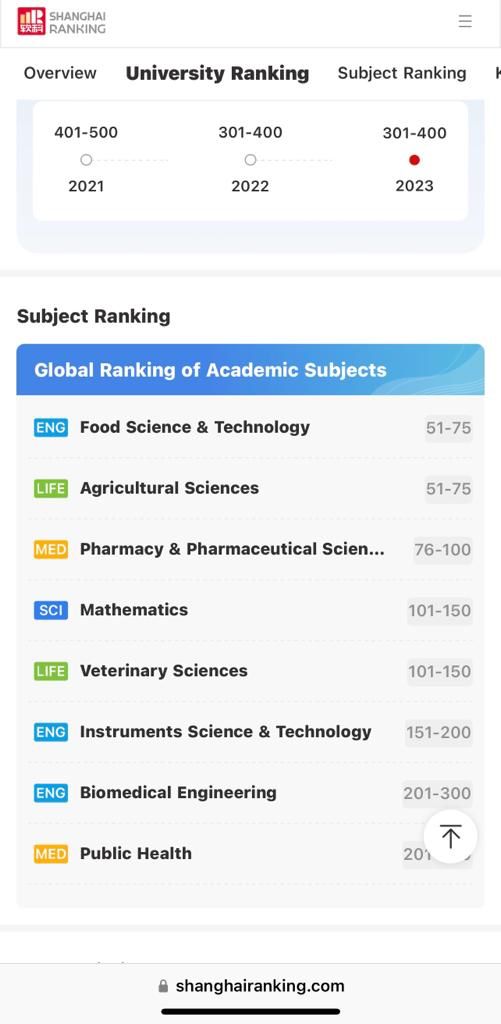
Task: Open Agricultural Sciences subject ranking
Action: pos(250,488)
